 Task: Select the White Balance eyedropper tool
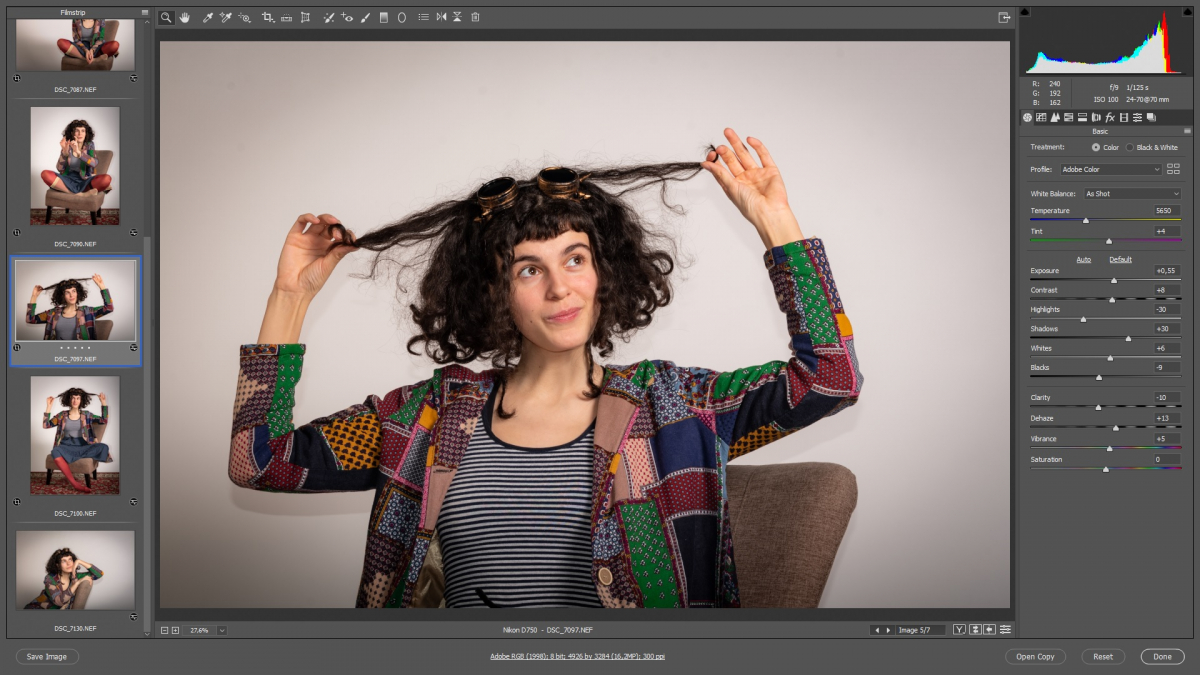pos(208,18)
